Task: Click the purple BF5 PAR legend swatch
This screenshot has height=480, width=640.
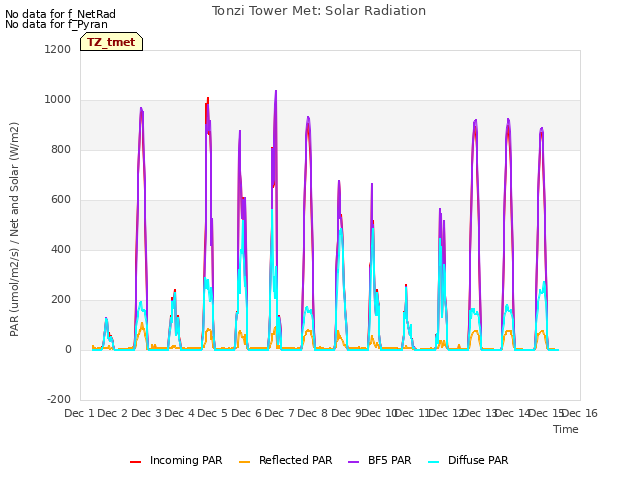Action: pos(353,462)
